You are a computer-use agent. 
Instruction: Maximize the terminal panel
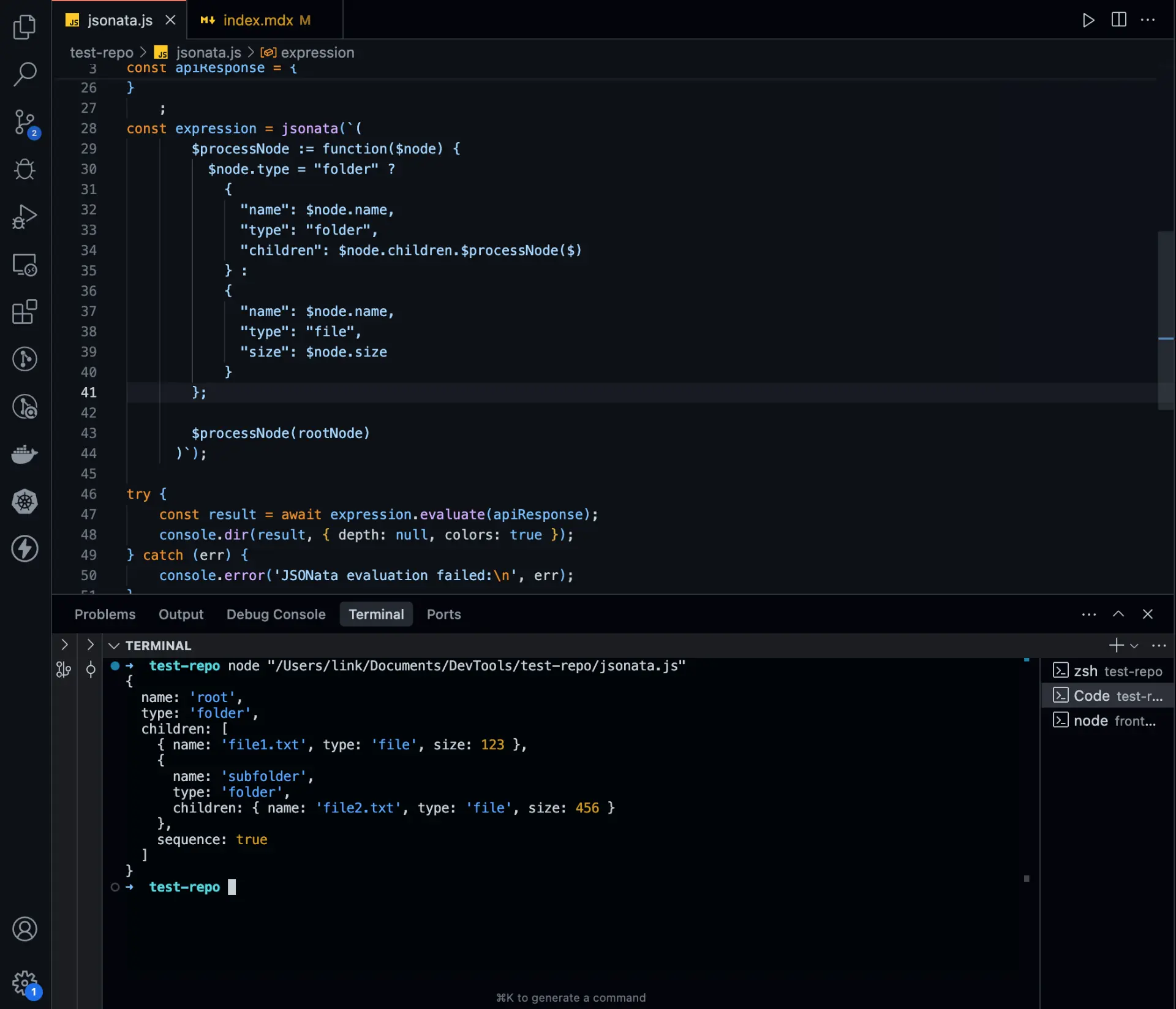click(x=1118, y=614)
